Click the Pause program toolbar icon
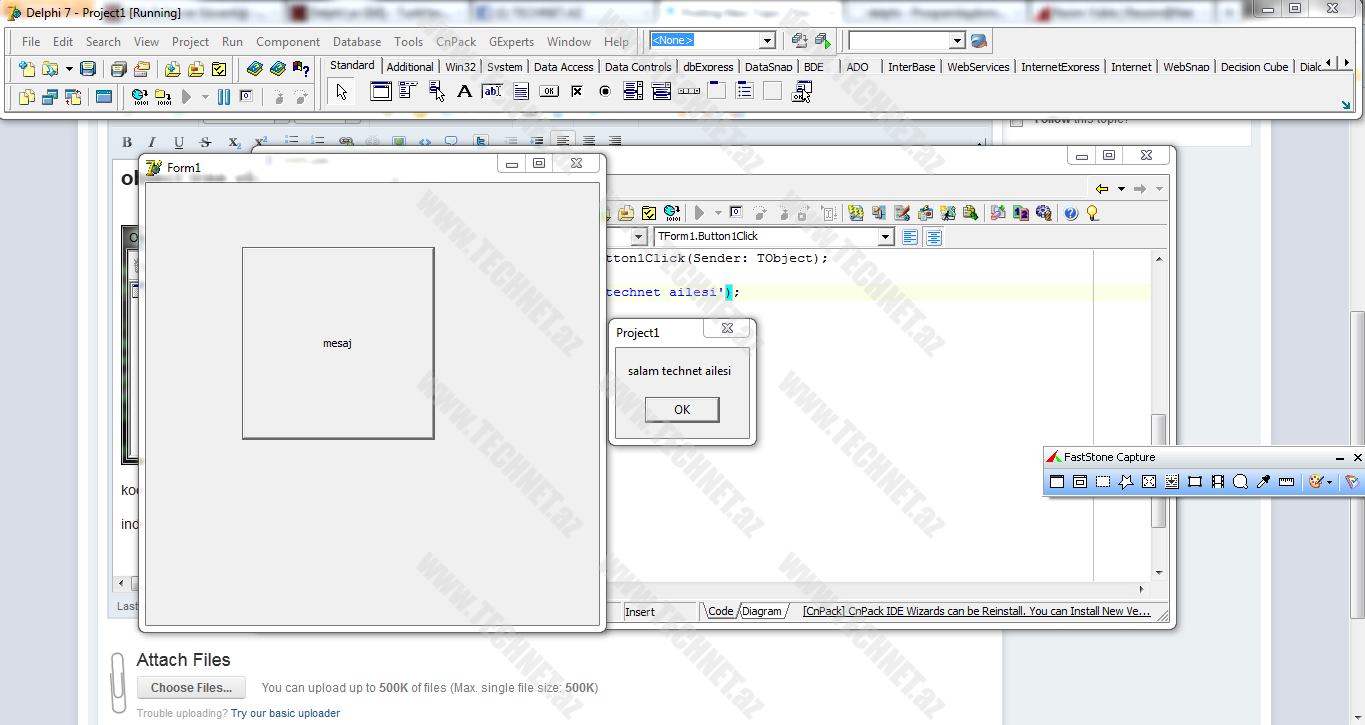The width and height of the screenshot is (1365, 725). [224, 97]
